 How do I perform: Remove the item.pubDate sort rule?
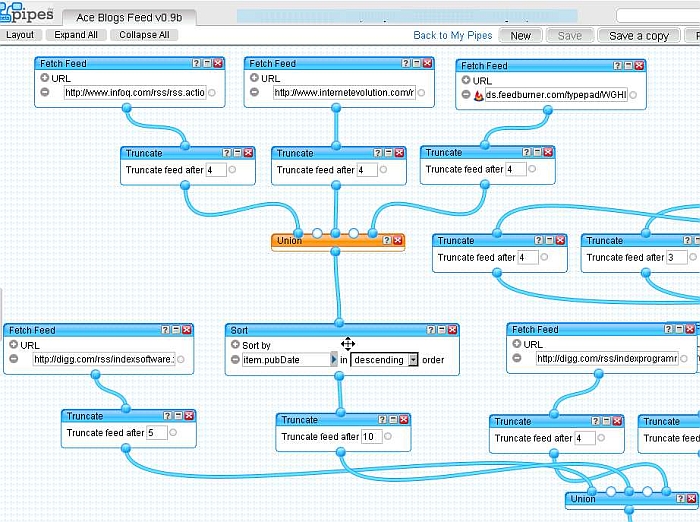tap(235, 359)
